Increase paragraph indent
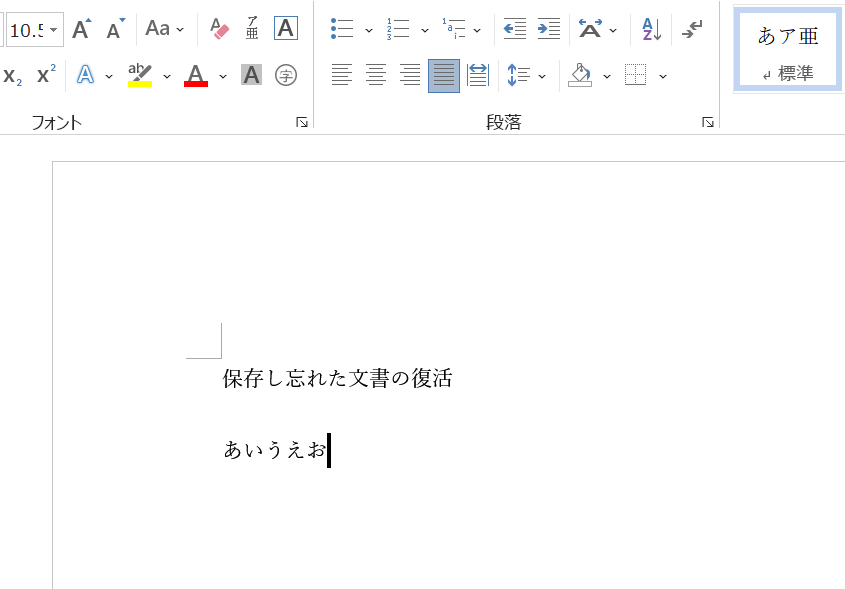This screenshot has width=845, height=589. pos(549,29)
